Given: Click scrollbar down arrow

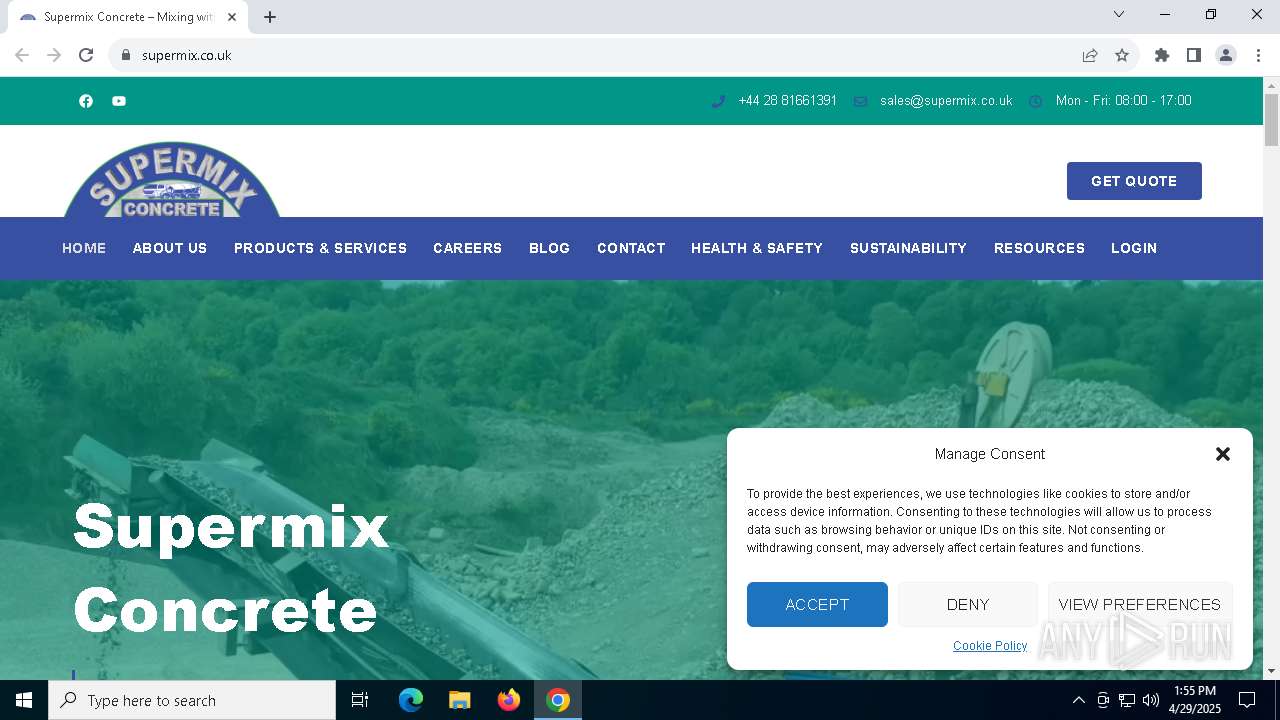Looking at the screenshot, I should pos(1271,671).
